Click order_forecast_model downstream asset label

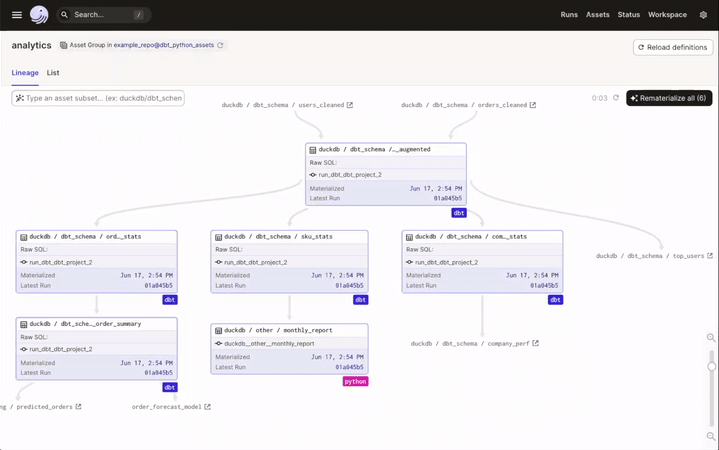click(166, 407)
